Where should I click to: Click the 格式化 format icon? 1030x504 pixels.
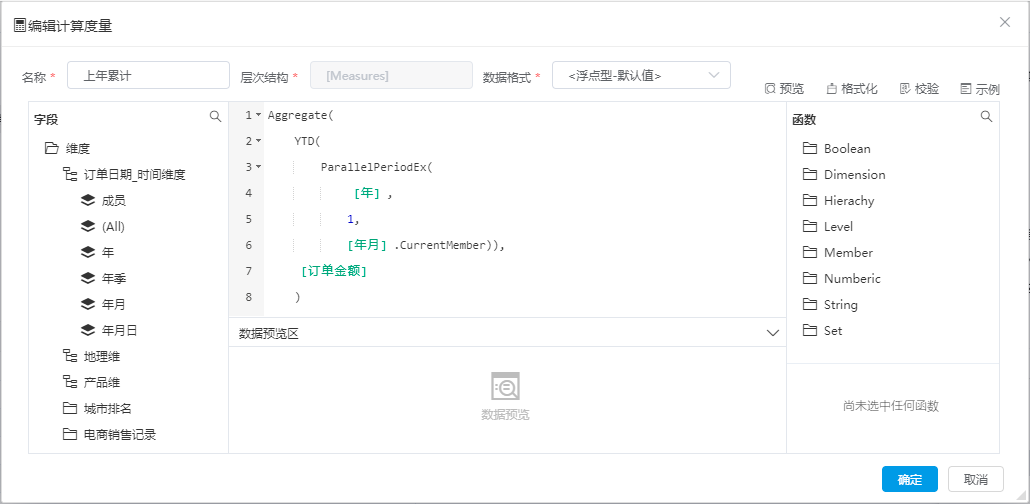pos(831,89)
